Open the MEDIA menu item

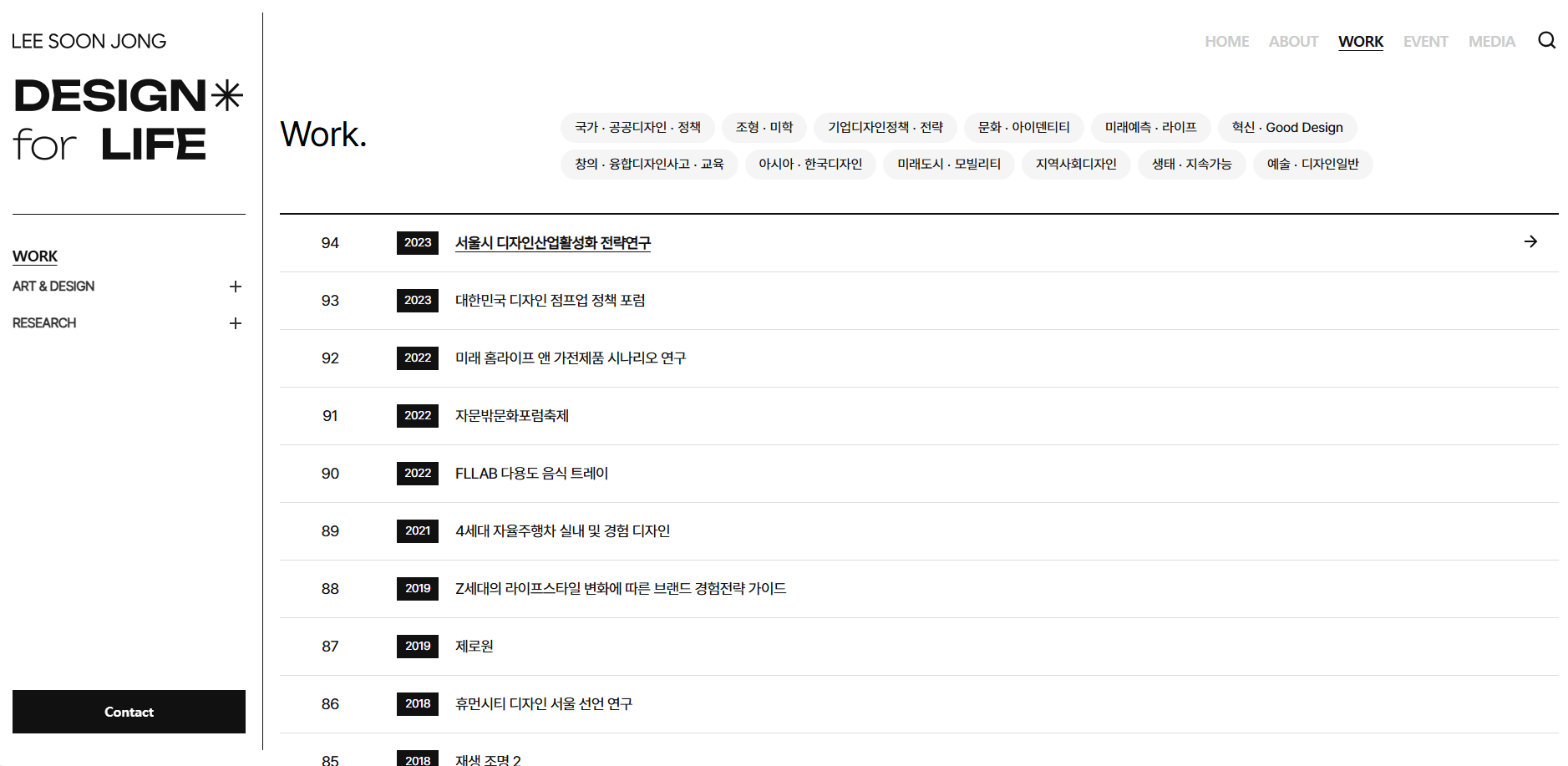tap(1491, 42)
